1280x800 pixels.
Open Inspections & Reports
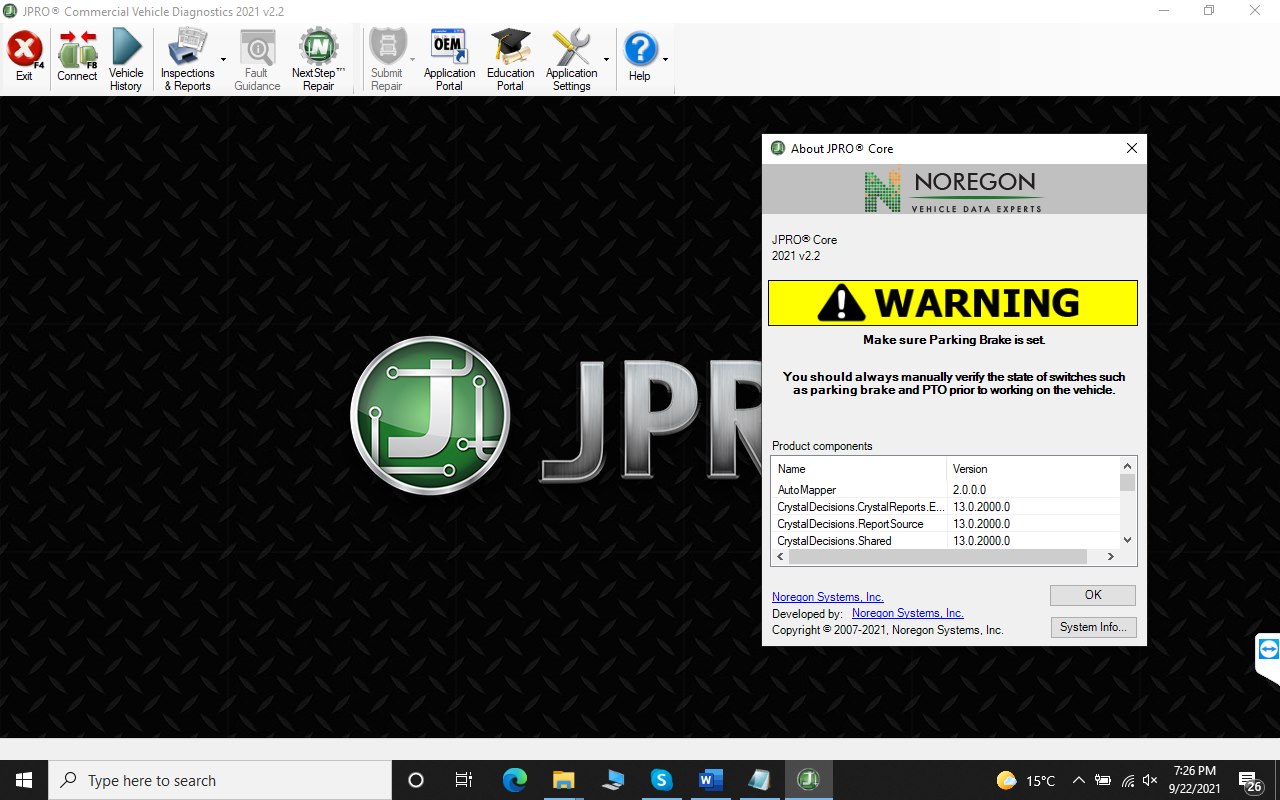click(x=188, y=55)
